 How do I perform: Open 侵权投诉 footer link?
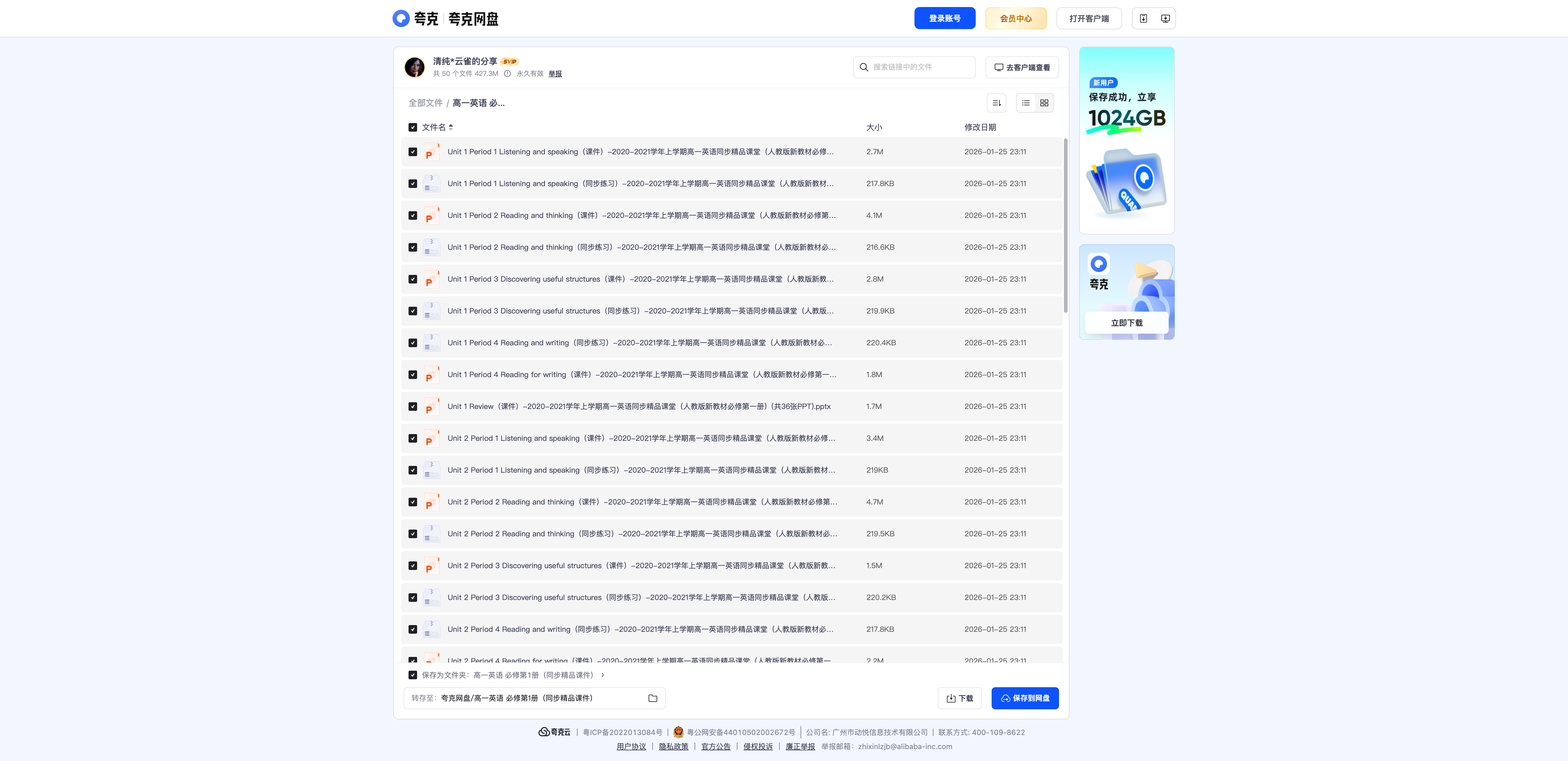coord(758,746)
